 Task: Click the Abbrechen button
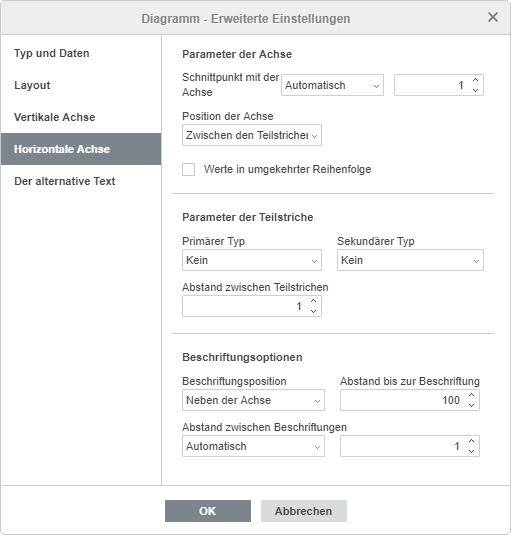(x=304, y=511)
